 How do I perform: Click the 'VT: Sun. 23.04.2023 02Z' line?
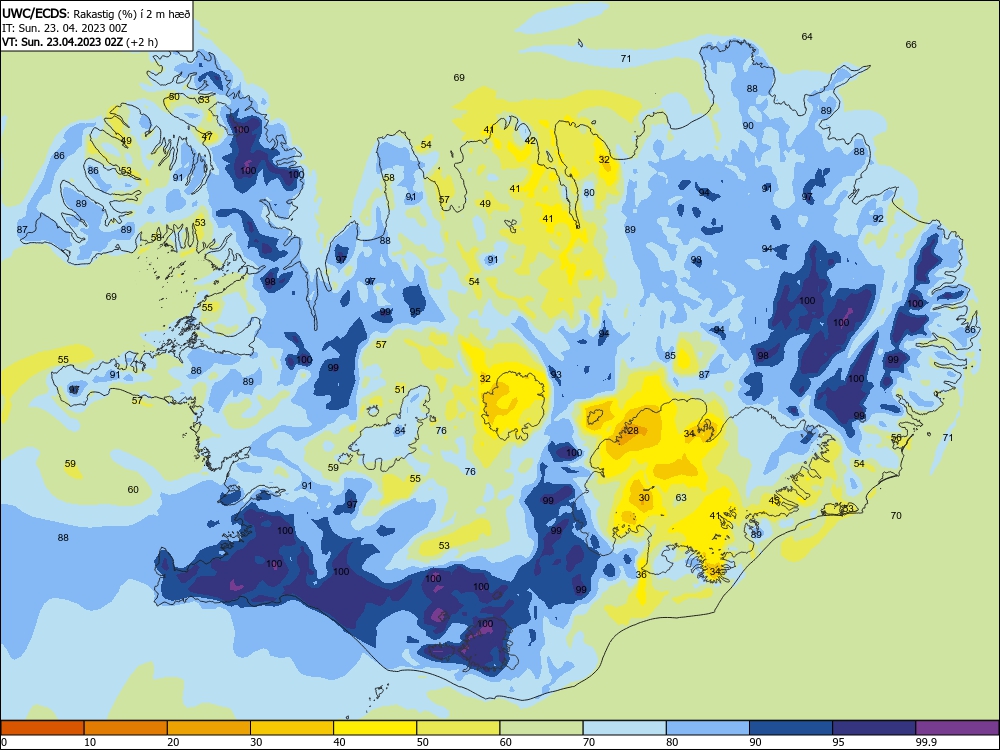pyautogui.click(x=62, y=42)
